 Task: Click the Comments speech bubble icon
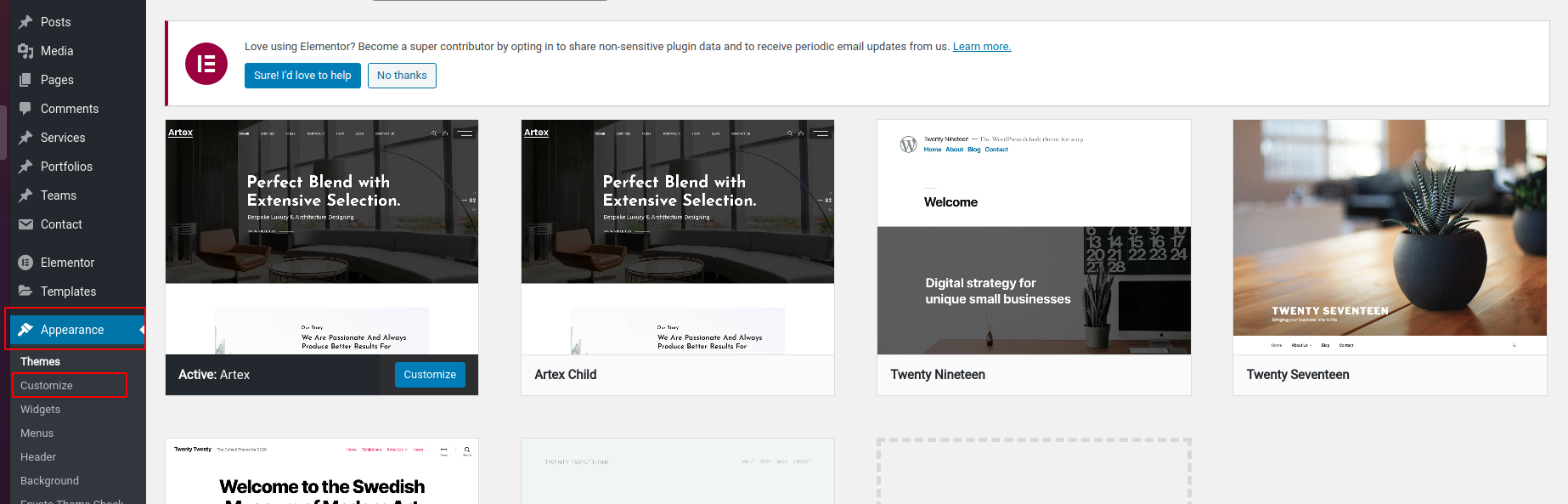pos(25,109)
